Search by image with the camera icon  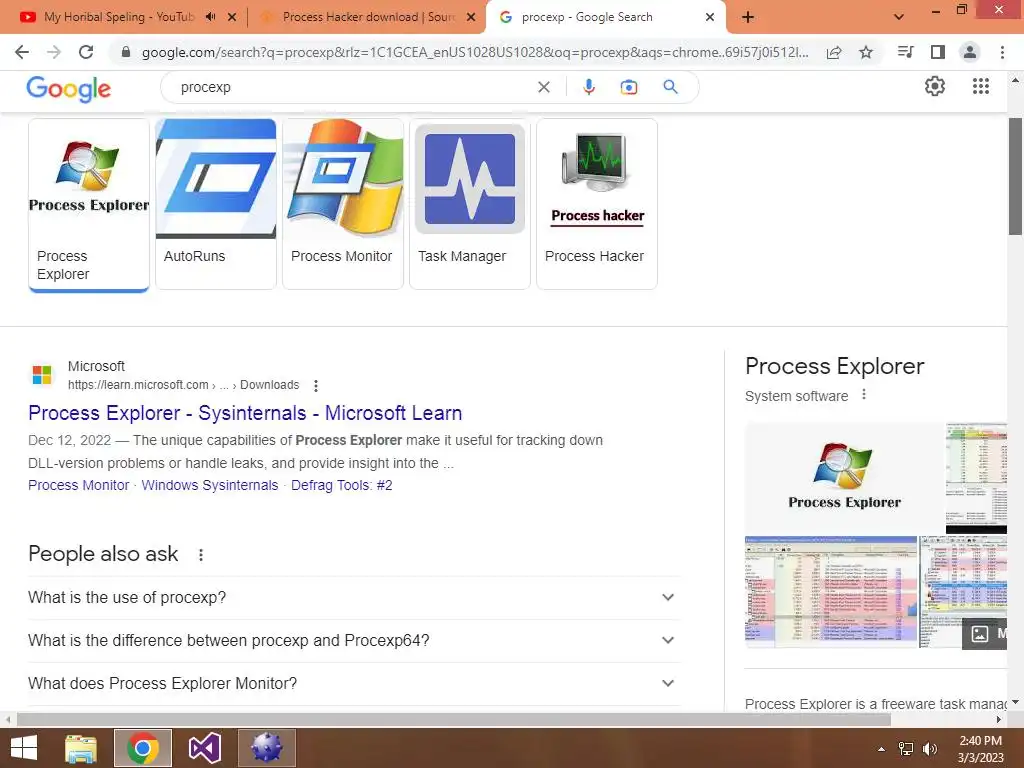point(628,87)
